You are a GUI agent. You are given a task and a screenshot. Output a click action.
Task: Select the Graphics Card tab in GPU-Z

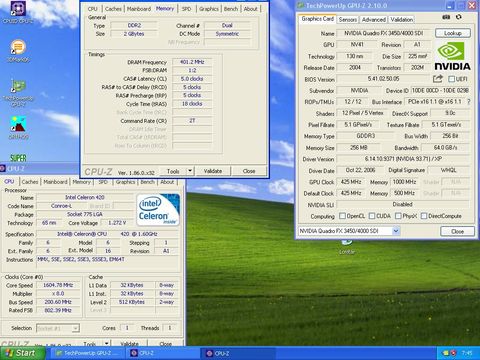(317, 19)
